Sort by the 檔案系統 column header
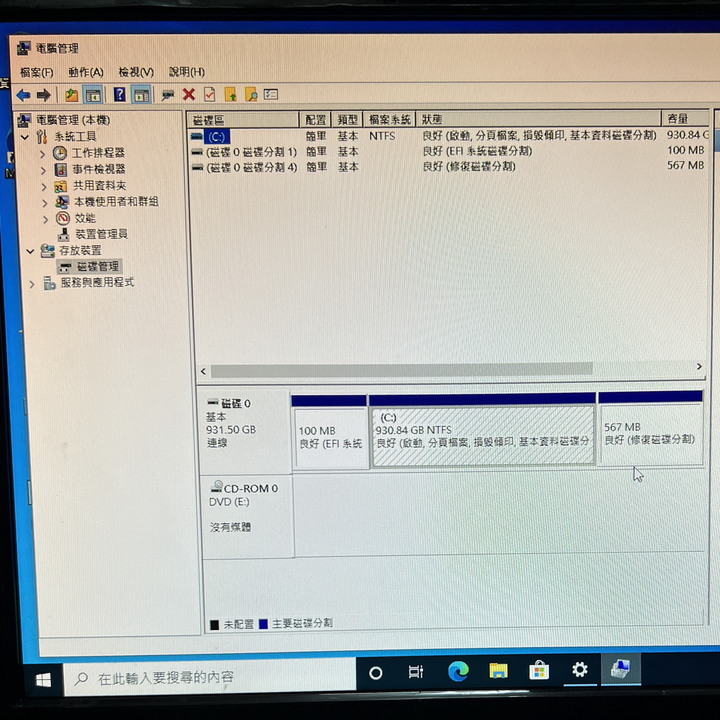 coord(389,120)
